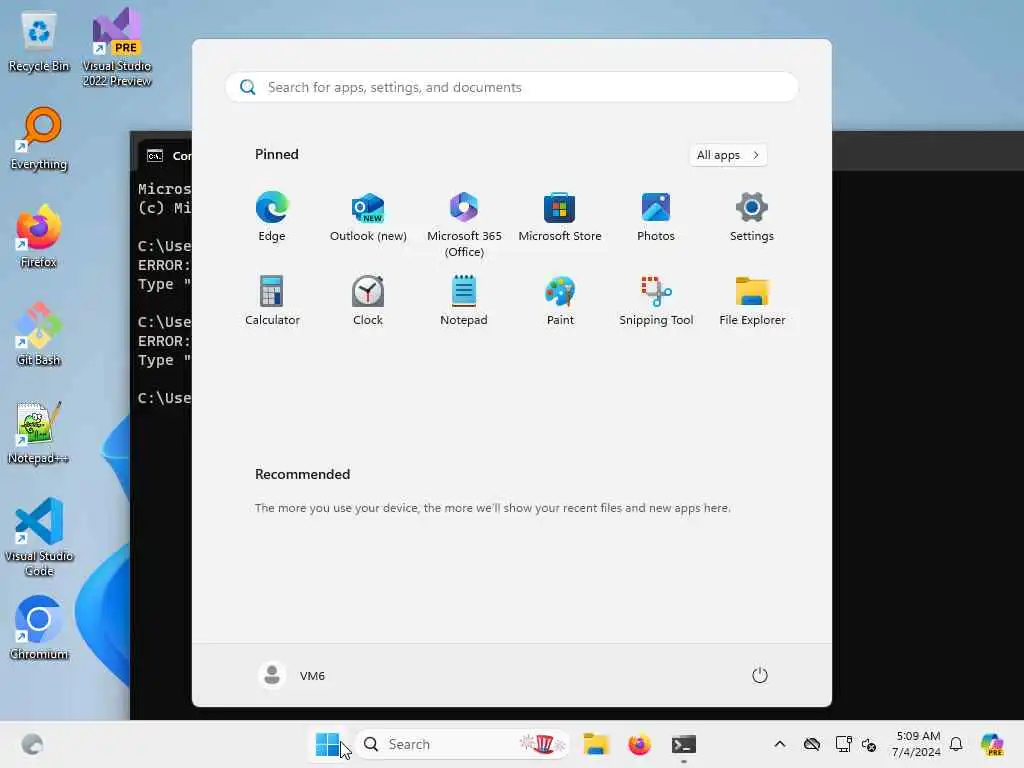
Task: Launch Outlook (new) pinned app
Action: 368,217
